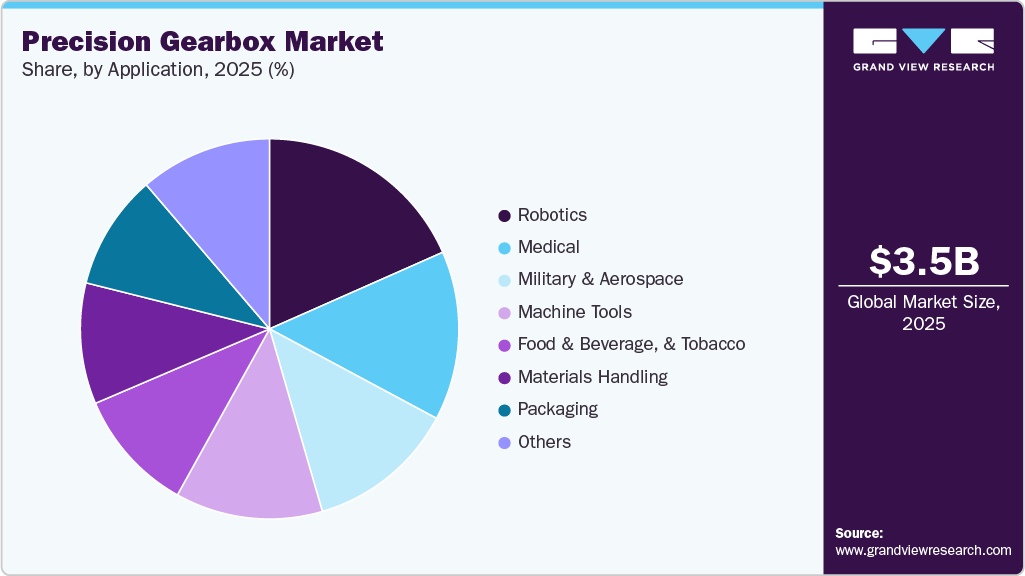Click the violet Food & Beverage pie slice

tap(180, 405)
